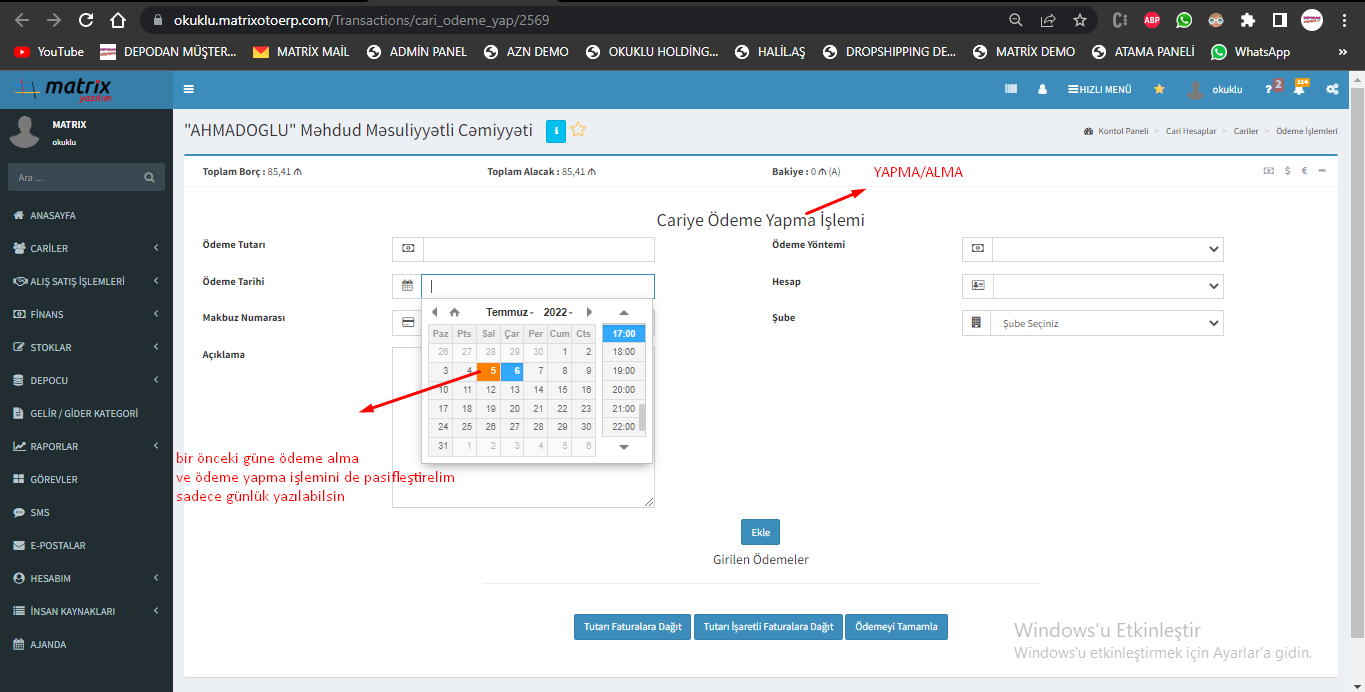Open the barcode icon in top bar
Image resolution: width=1365 pixels, height=692 pixels.
[1011, 89]
